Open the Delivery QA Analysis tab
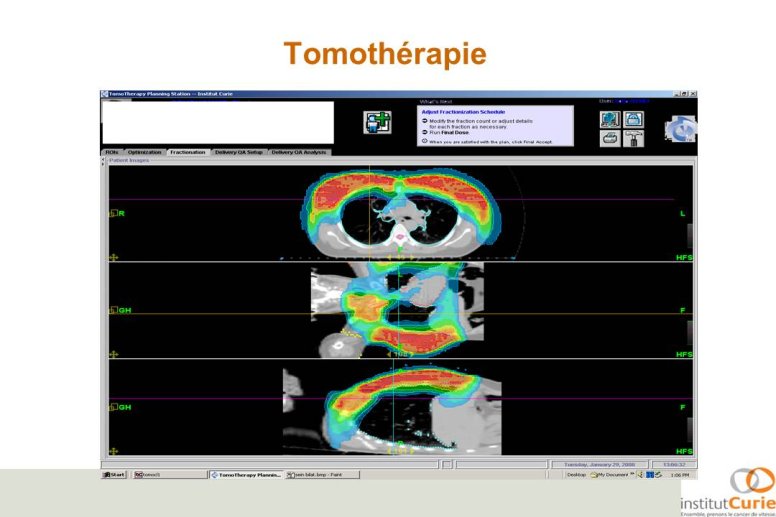Viewport: 776px width, 517px height. coord(299,152)
